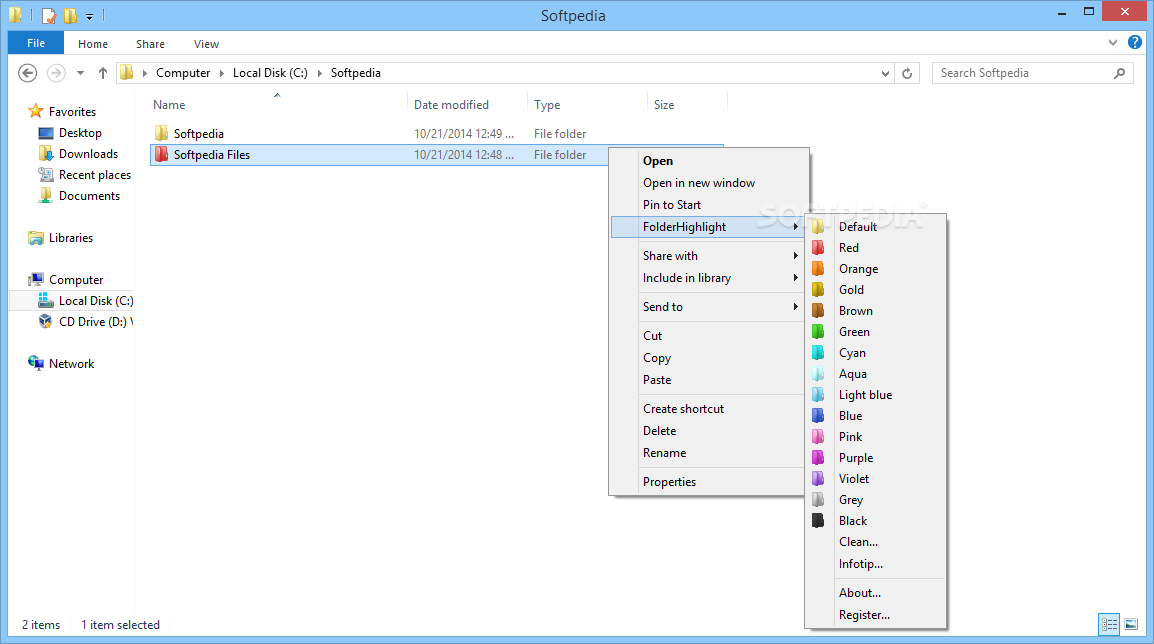Click the yellow Softpedia folder icon
1154x644 pixels.
click(x=161, y=133)
